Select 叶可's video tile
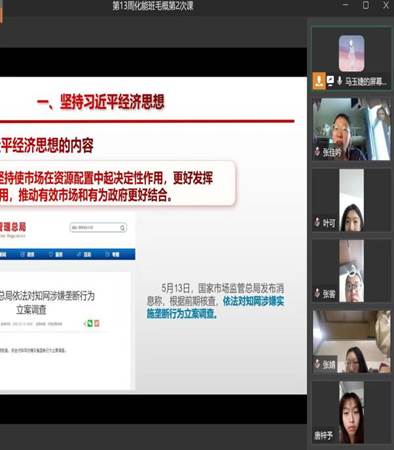This screenshot has width=394, height=450. (x=351, y=200)
